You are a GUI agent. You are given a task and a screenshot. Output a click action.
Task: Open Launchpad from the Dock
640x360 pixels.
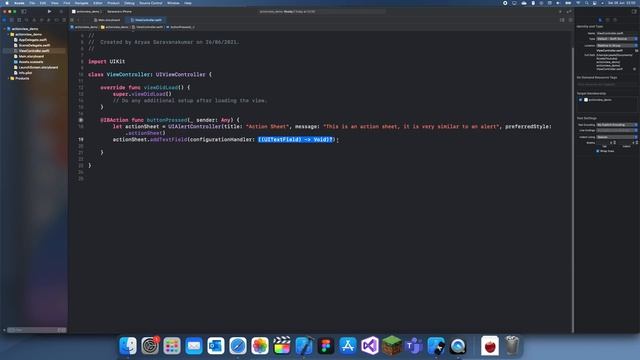point(172,346)
